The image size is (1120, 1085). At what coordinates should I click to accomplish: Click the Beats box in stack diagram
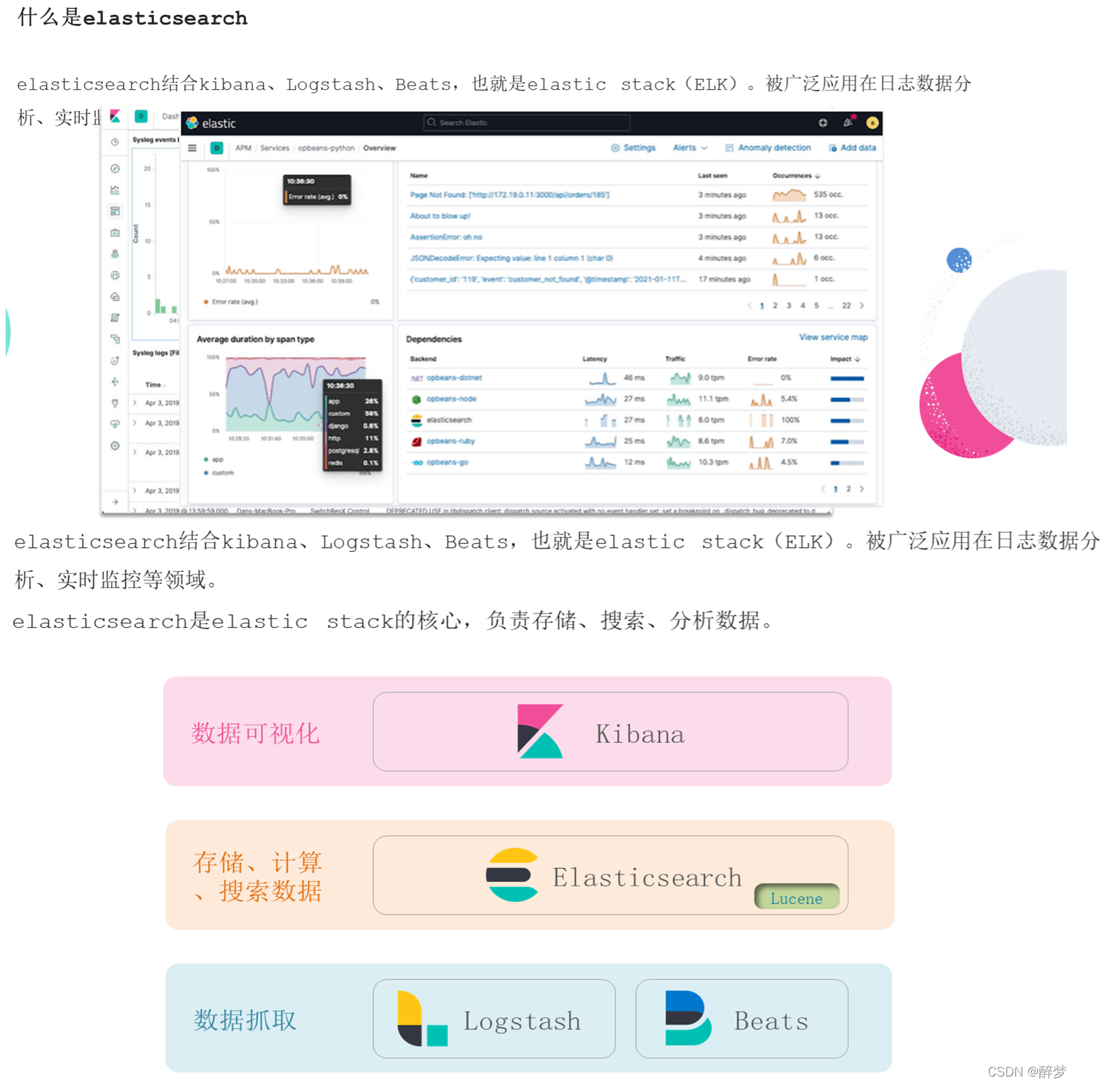(742, 1019)
